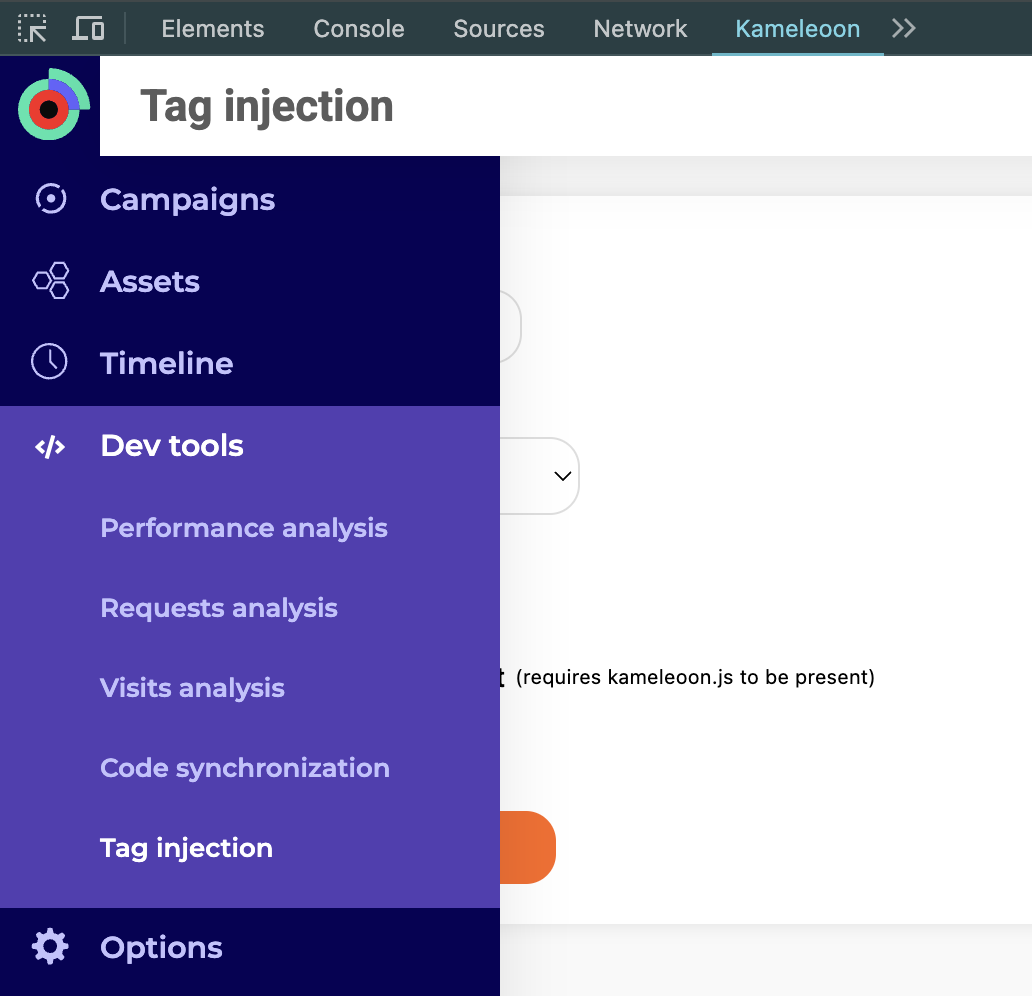Screen dimensions: 1032x996
Task: Go to the Network tab
Action: point(640,29)
